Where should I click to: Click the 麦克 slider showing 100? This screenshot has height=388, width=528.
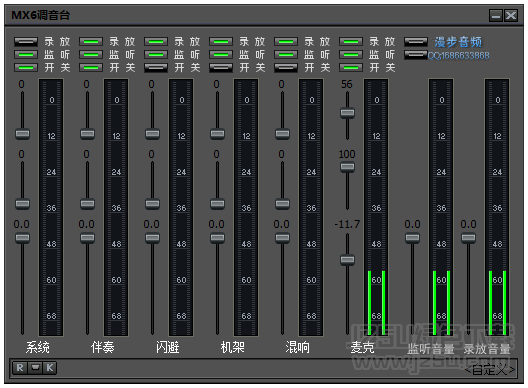(x=347, y=167)
